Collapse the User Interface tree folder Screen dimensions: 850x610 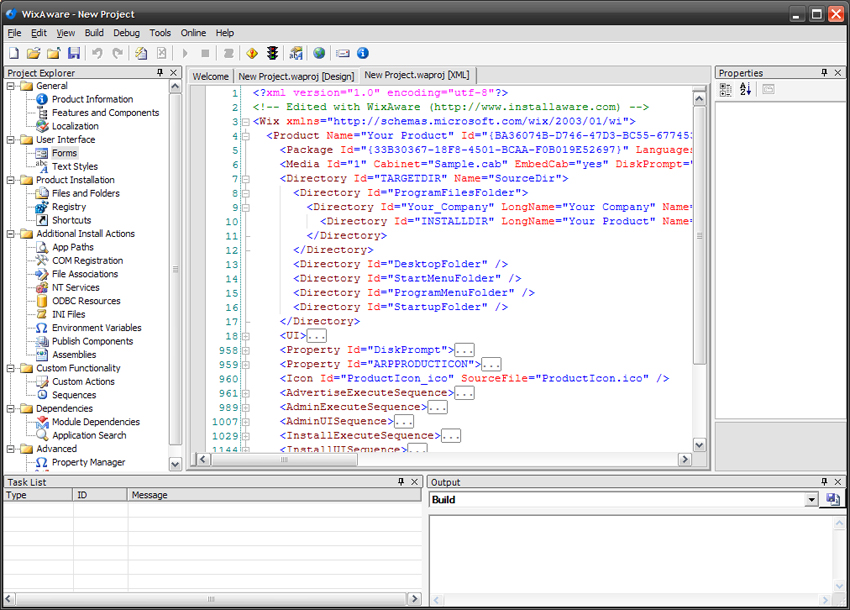[10, 139]
